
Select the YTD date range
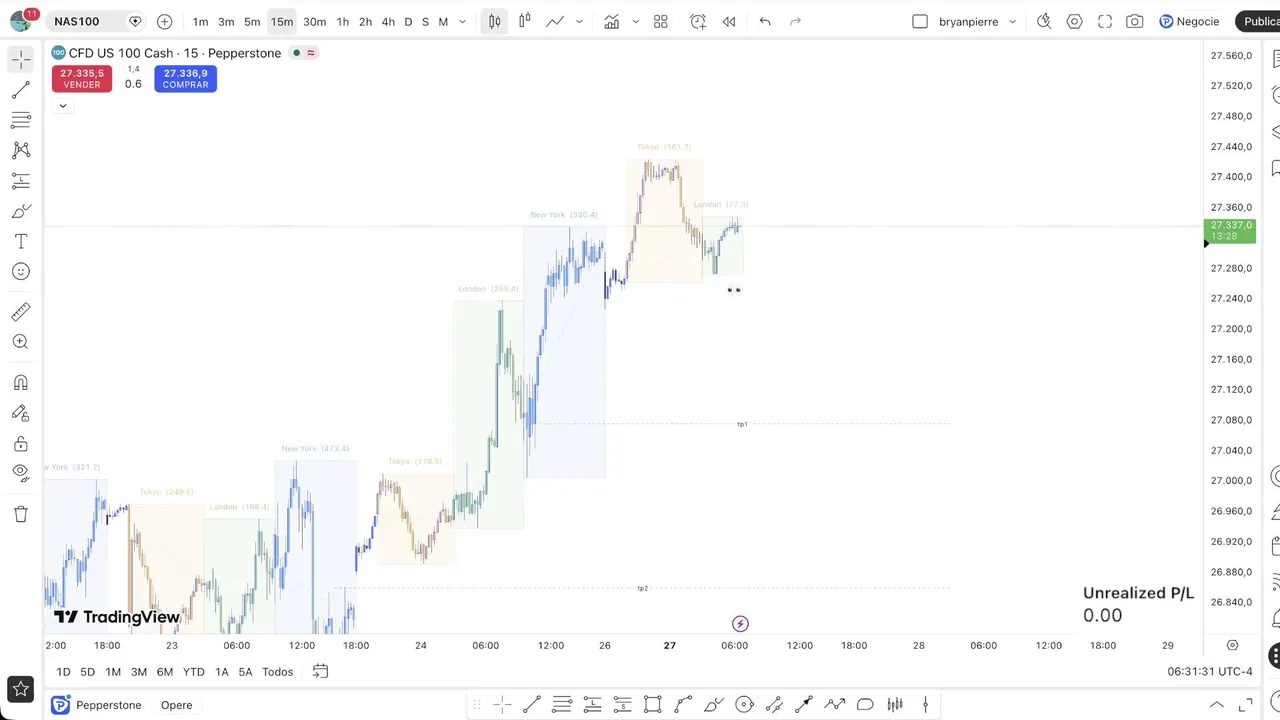pos(194,672)
